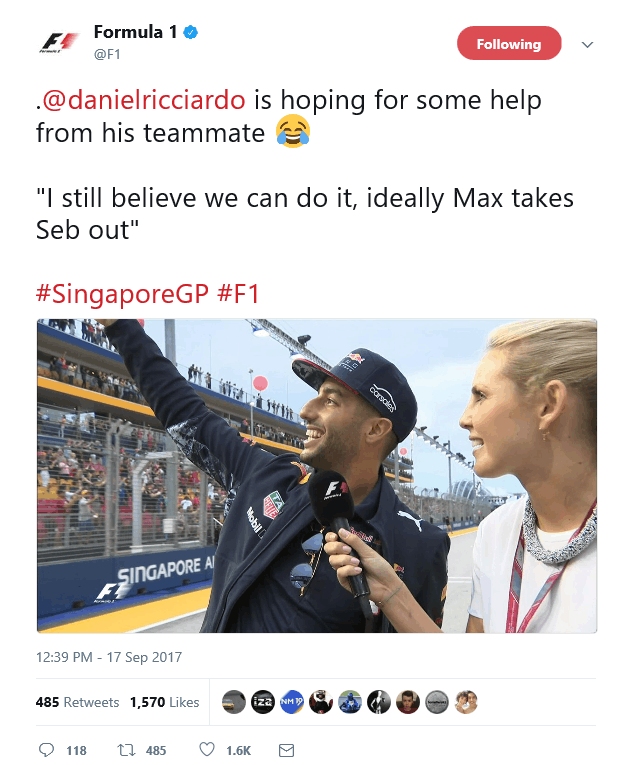Open the Formula 1 profile avatar logo
625x765 pixels.
(59, 42)
